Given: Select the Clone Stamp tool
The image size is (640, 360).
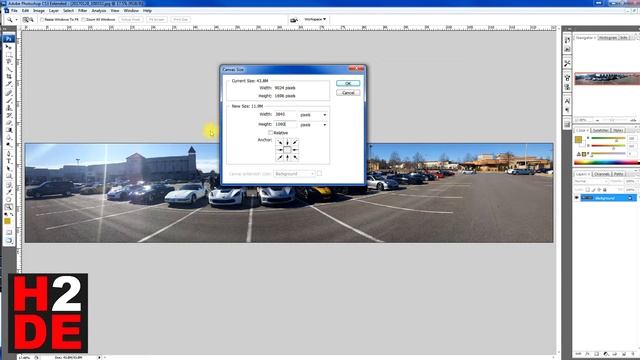Looking at the screenshot, I should 9,108.
